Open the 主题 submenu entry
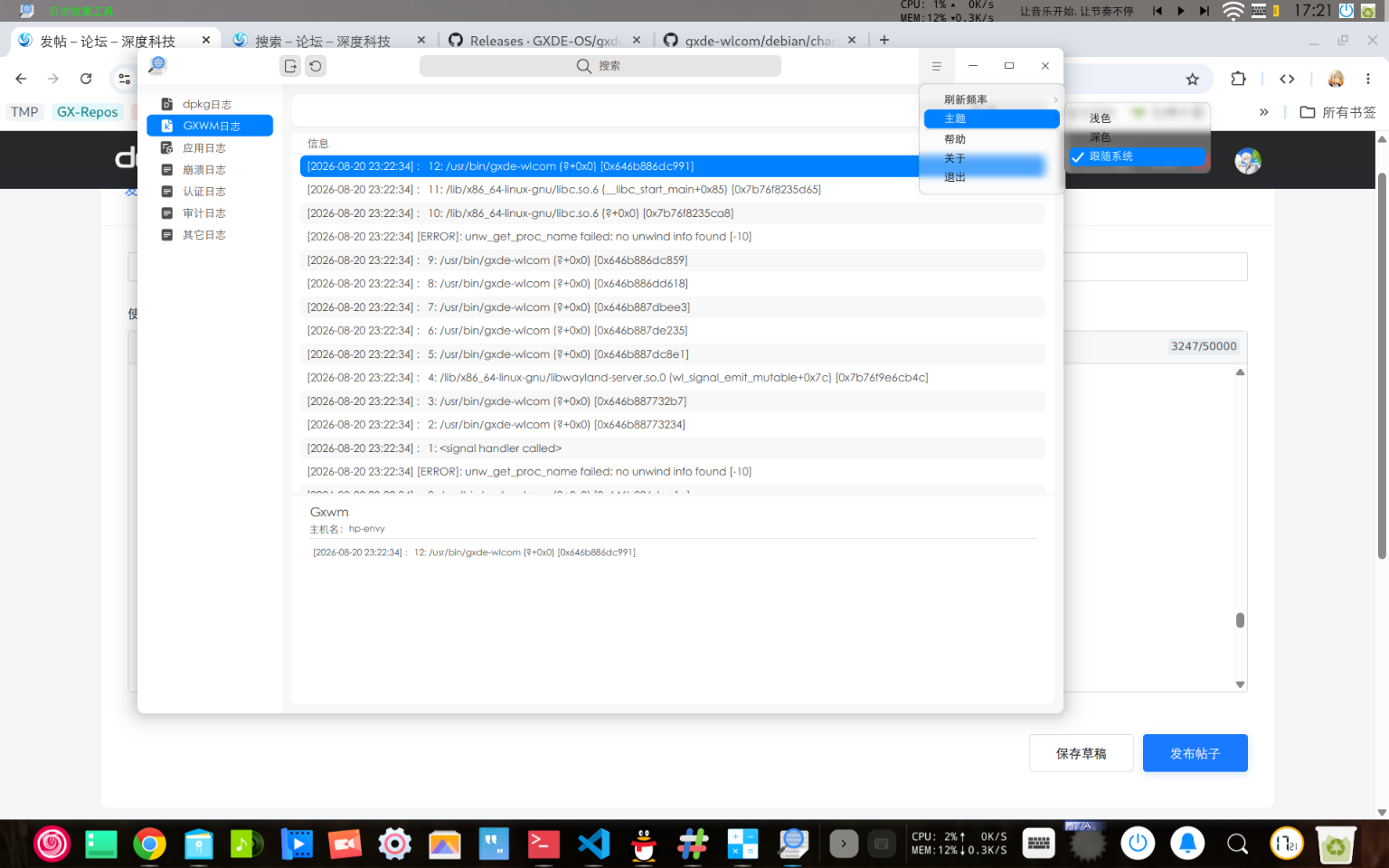This screenshot has height=868, width=1389. 991,118
